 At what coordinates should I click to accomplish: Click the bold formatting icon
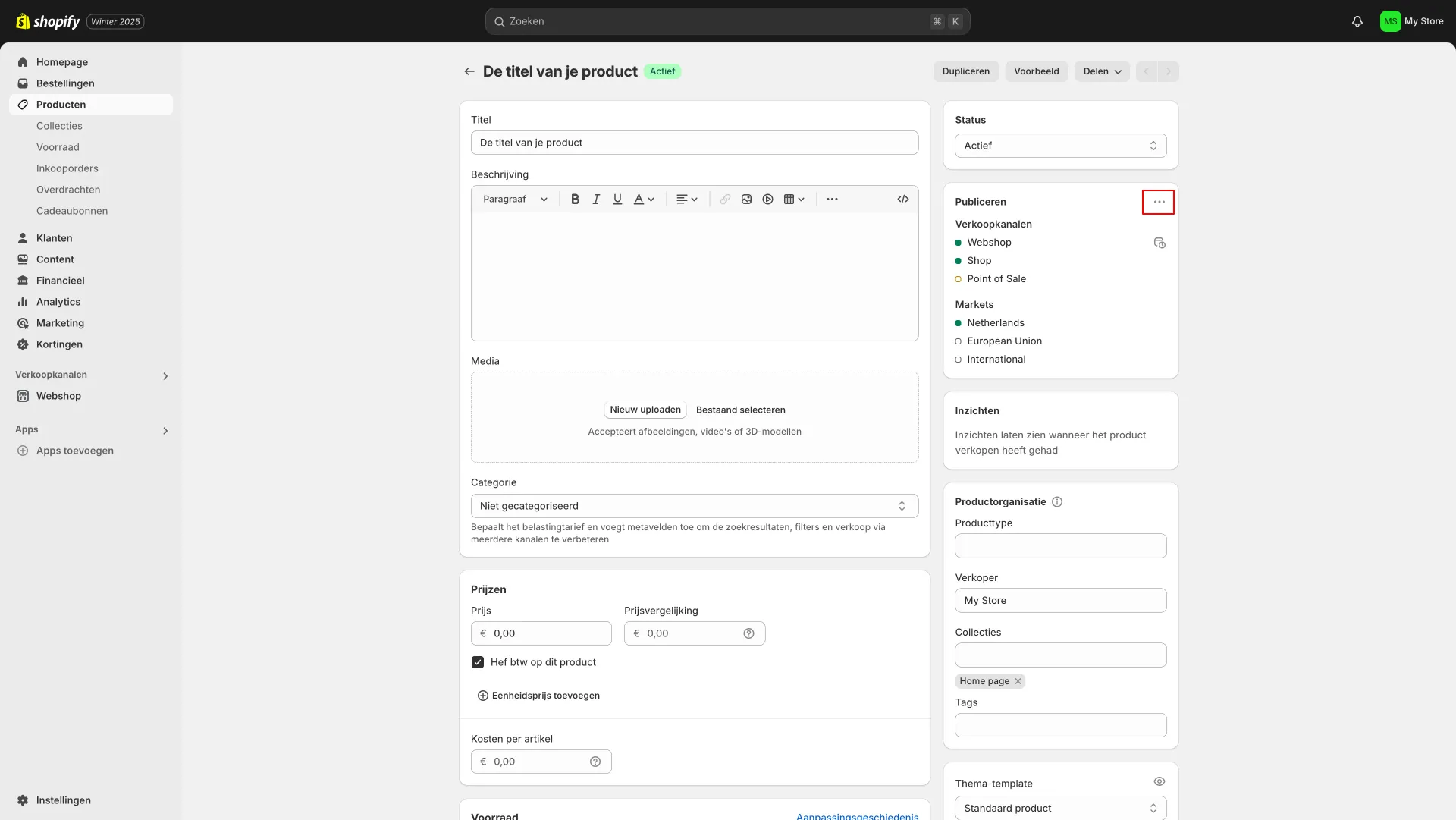point(575,199)
